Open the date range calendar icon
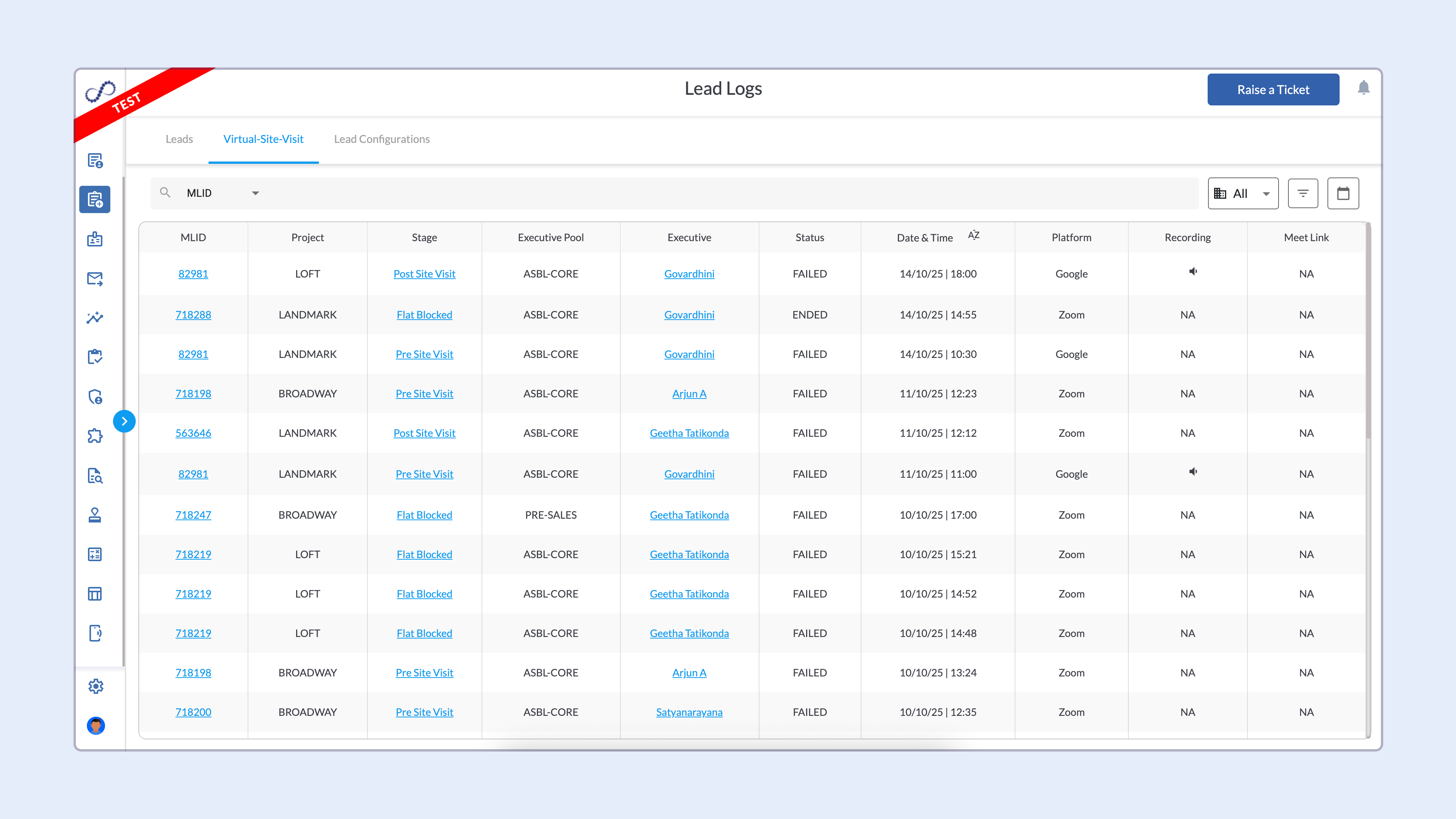The height and width of the screenshot is (819, 1456). 1343,193
